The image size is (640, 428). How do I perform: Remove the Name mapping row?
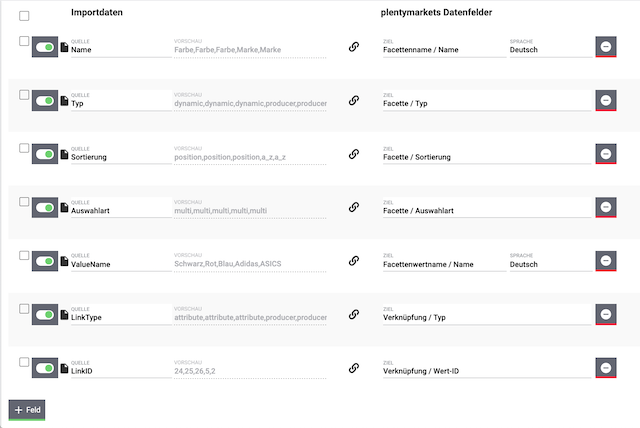(605, 47)
